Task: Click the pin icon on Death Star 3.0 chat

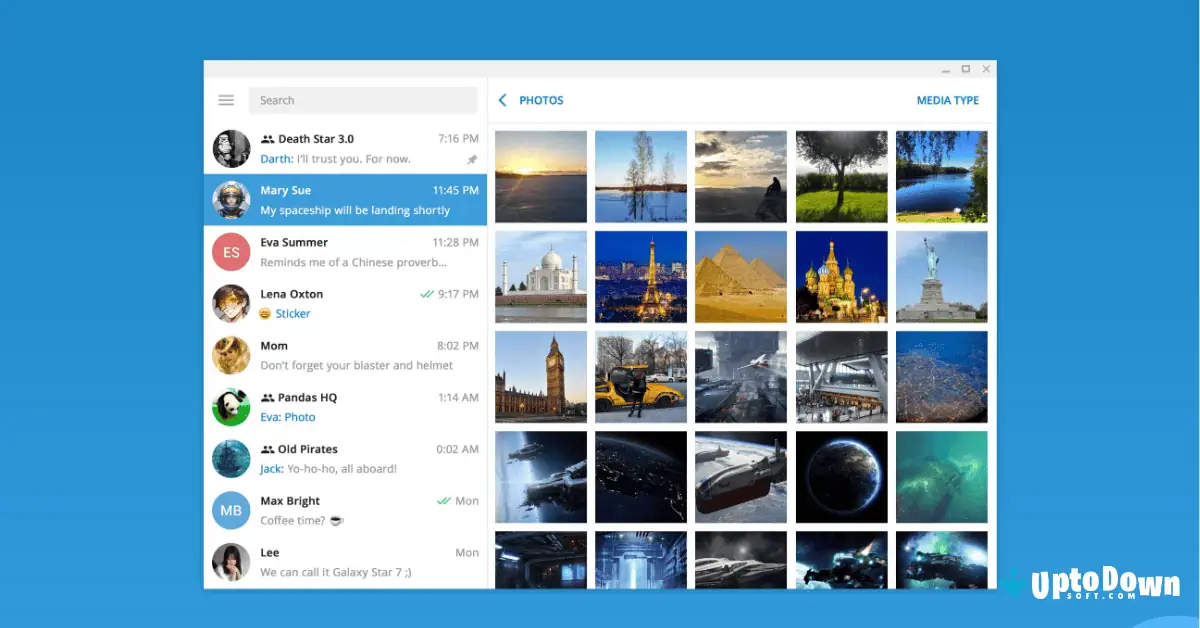Action: point(472,159)
